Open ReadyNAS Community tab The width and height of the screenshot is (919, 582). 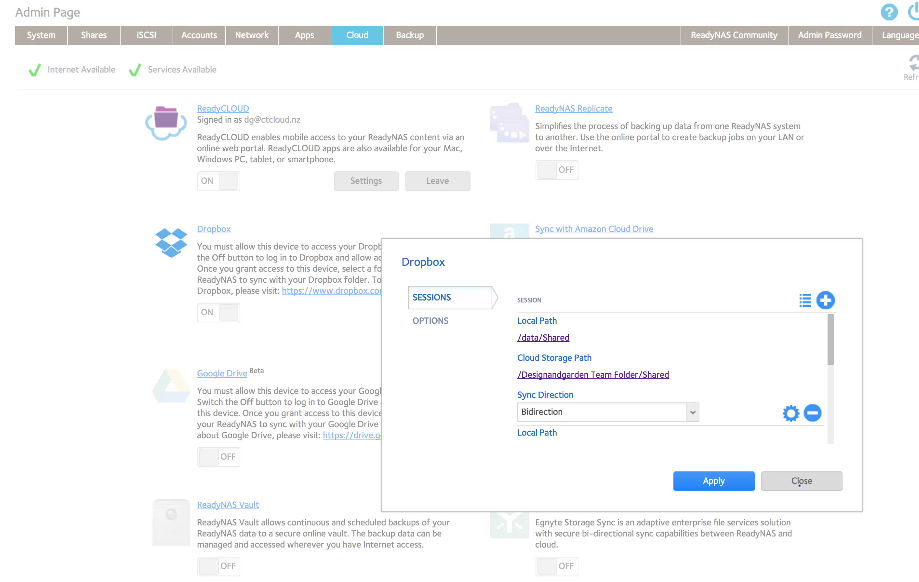pyautogui.click(x=734, y=35)
